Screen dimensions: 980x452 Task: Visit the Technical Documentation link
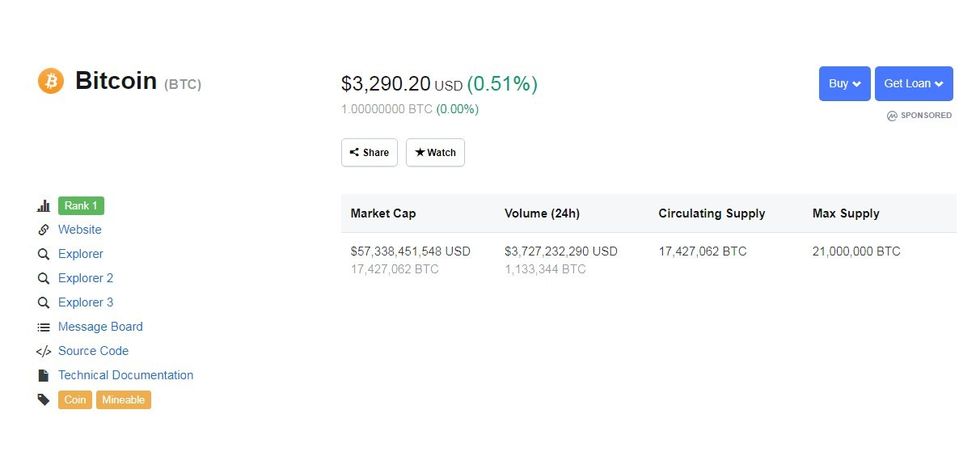coord(126,375)
